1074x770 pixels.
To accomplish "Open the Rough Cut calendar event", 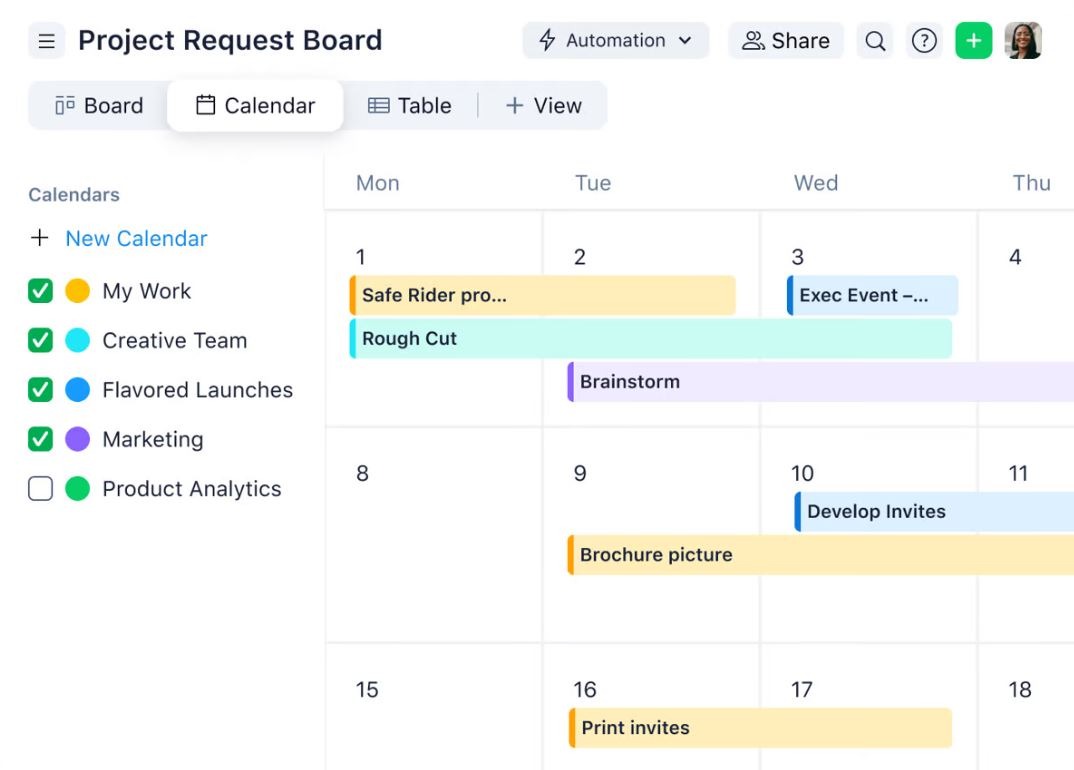I will 650,339.
